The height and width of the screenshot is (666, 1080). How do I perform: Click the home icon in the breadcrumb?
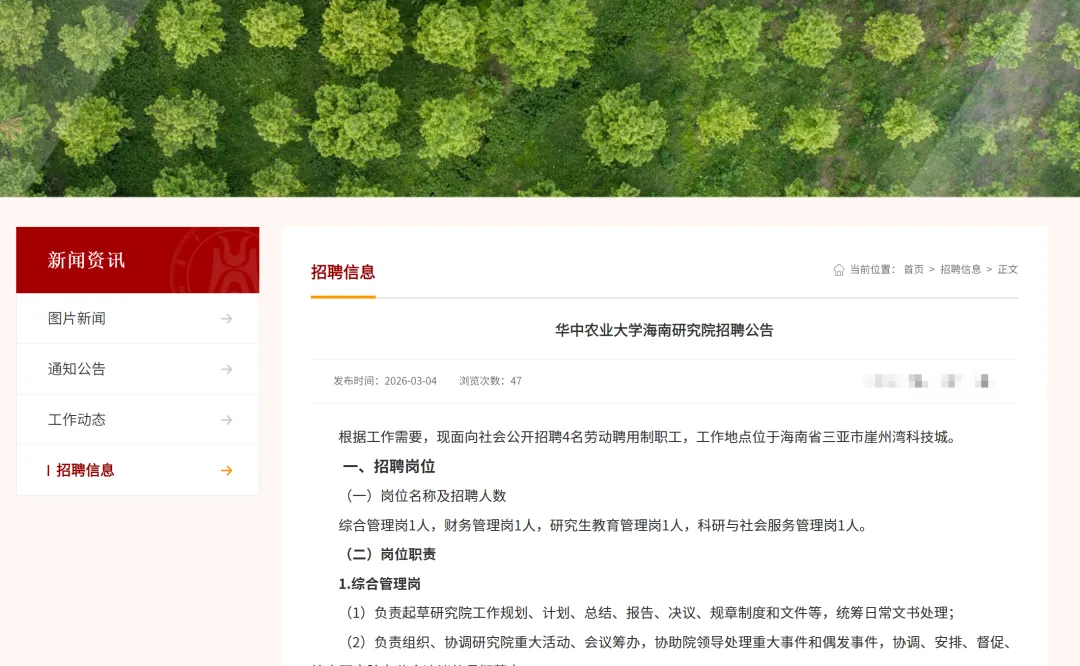[838, 269]
